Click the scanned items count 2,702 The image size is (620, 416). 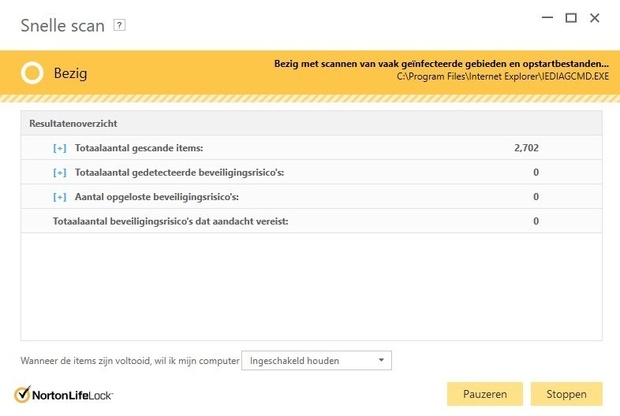click(x=526, y=148)
